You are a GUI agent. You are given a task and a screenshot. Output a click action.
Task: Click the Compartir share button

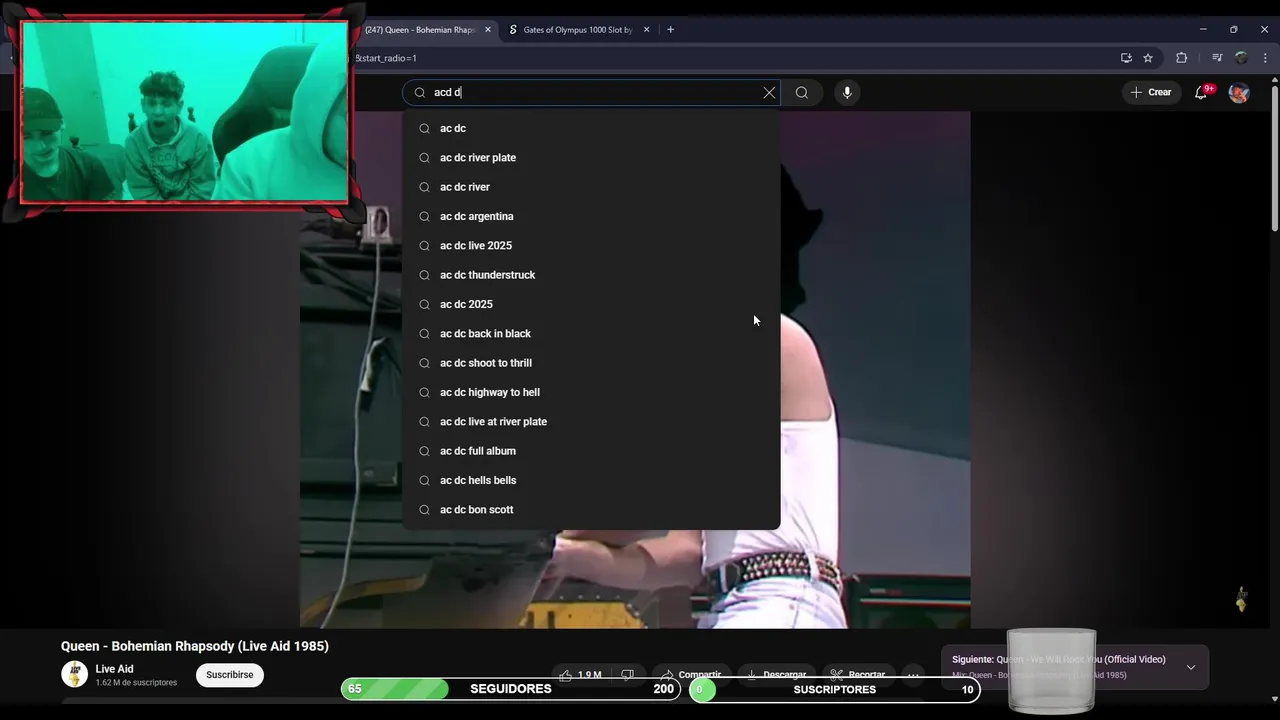click(691, 675)
